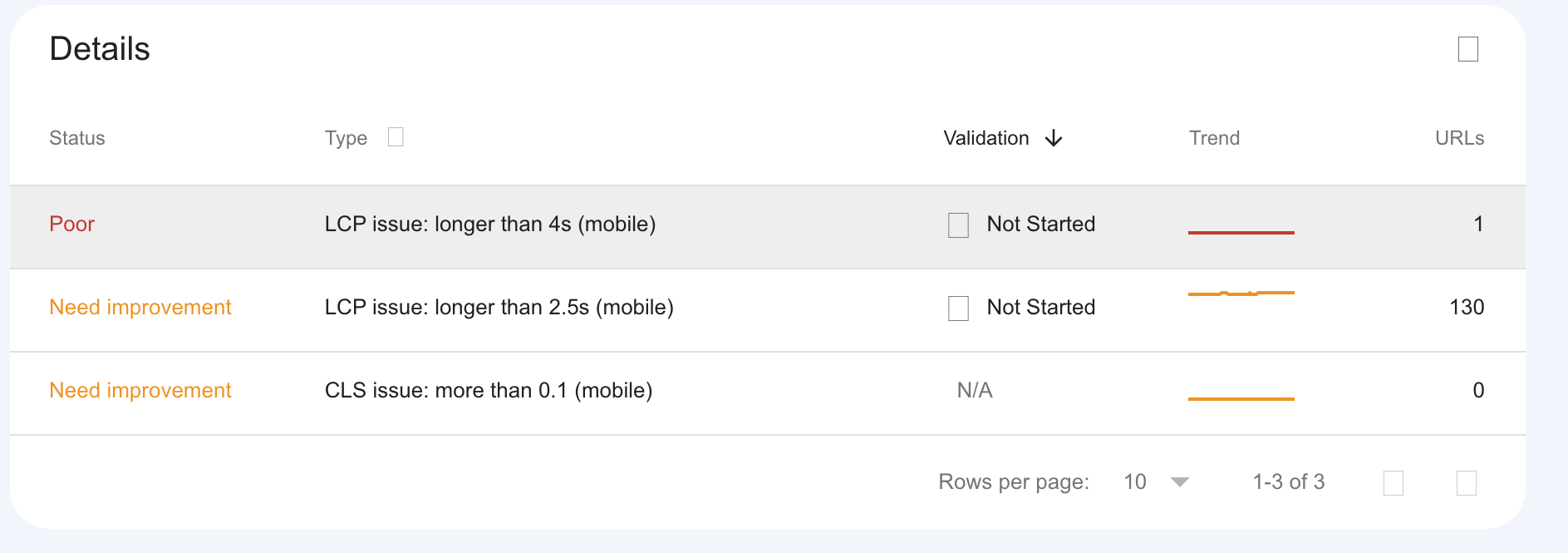Open LCP issue longer than 4s entry
This screenshot has height=553, width=1568.
coord(490,225)
